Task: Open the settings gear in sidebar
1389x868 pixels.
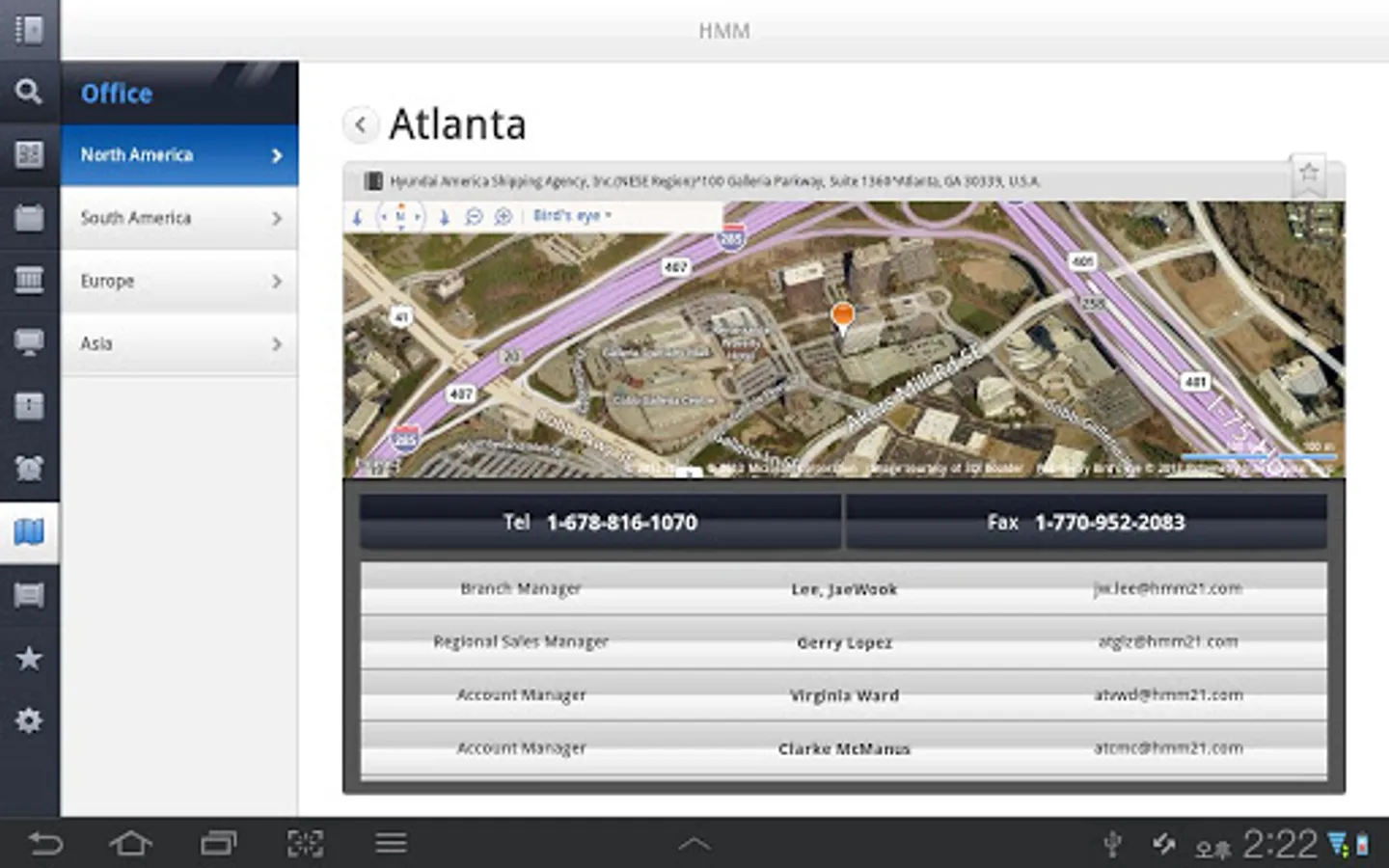Action: (x=29, y=720)
